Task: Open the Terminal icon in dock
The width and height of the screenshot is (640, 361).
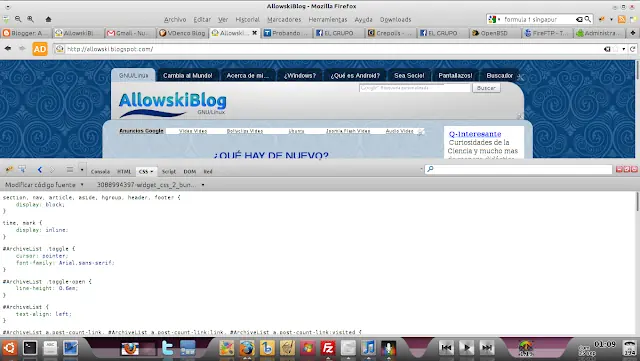Action: click(x=30, y=348)
